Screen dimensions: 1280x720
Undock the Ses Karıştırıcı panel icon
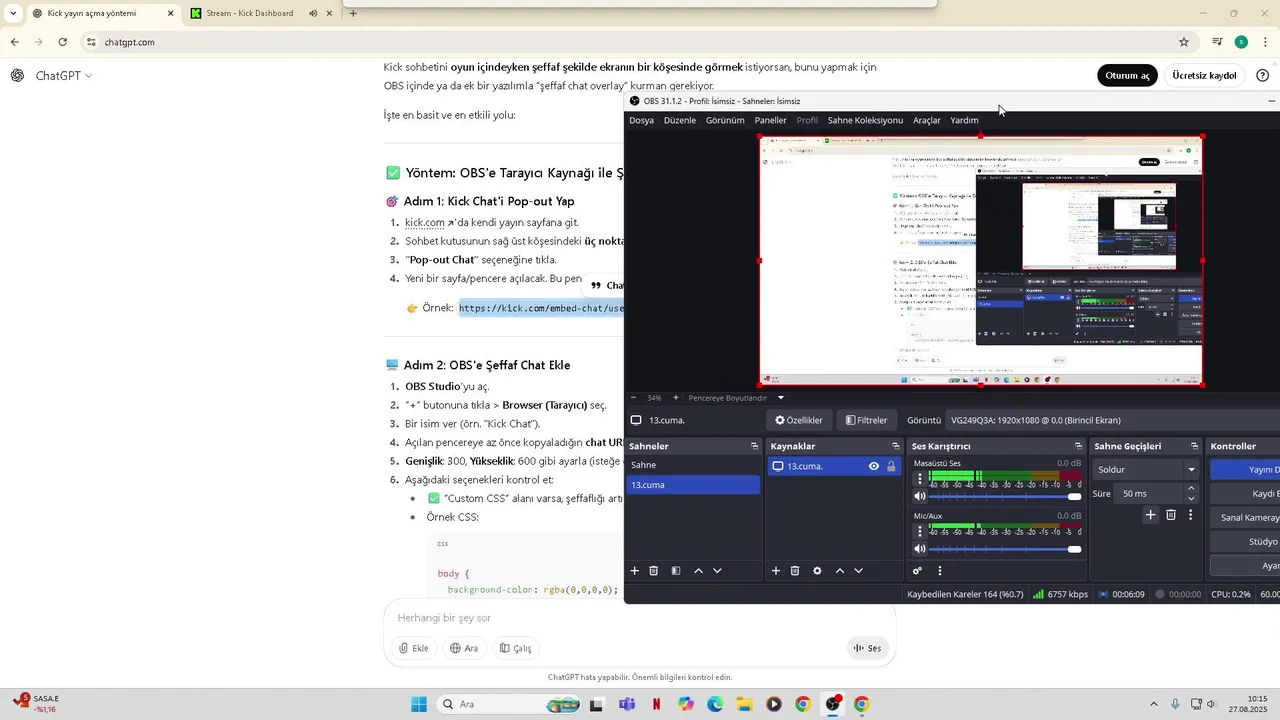coord(1078,446)
